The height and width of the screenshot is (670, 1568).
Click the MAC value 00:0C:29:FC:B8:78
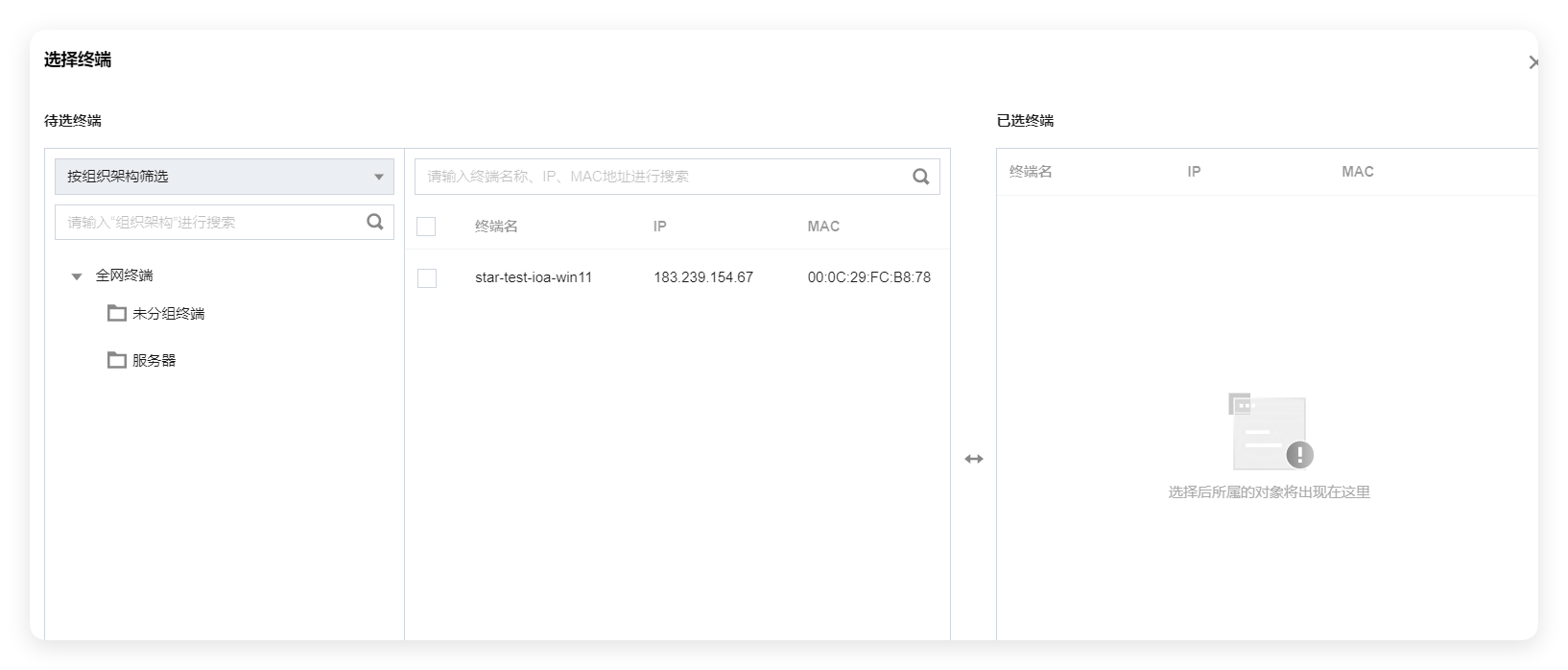point(869,277)
